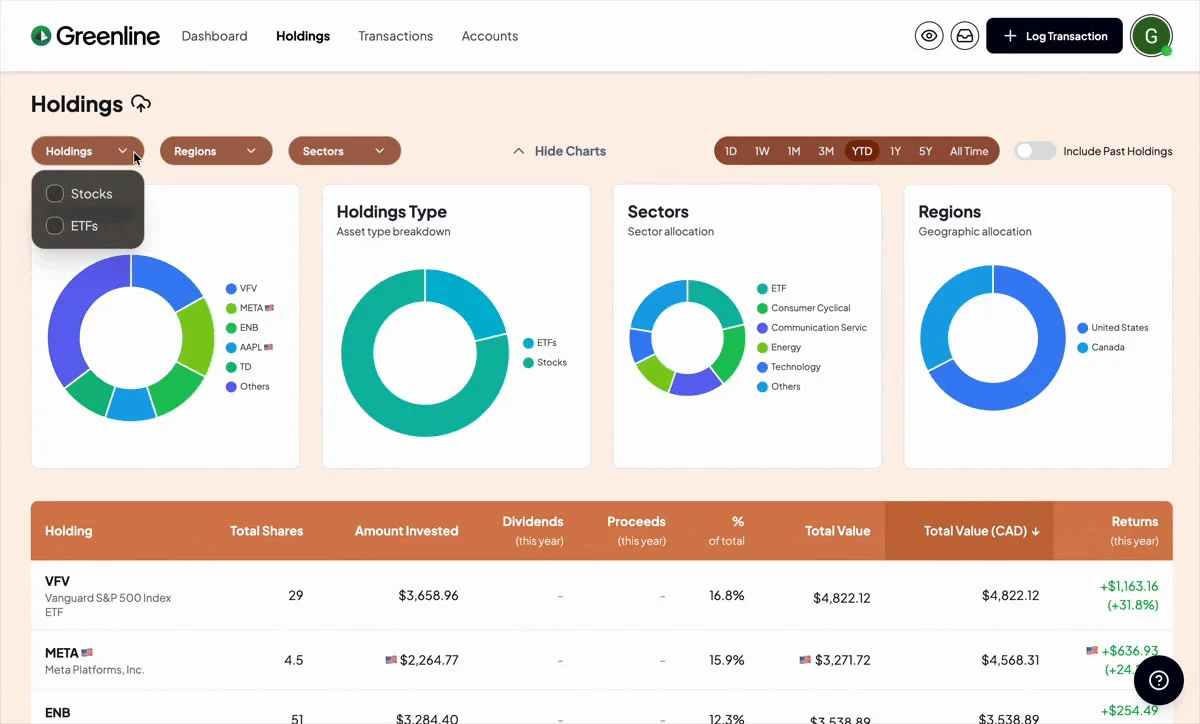
Task: Check the Stocks checkbox
Action: tap(55, 194)
